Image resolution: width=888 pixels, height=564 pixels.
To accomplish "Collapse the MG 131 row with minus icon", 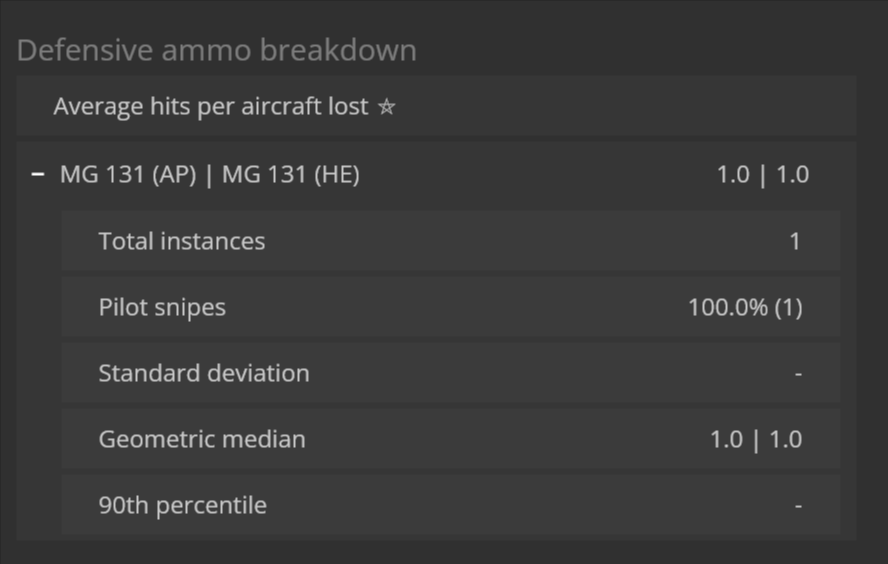I will (38, 174).
